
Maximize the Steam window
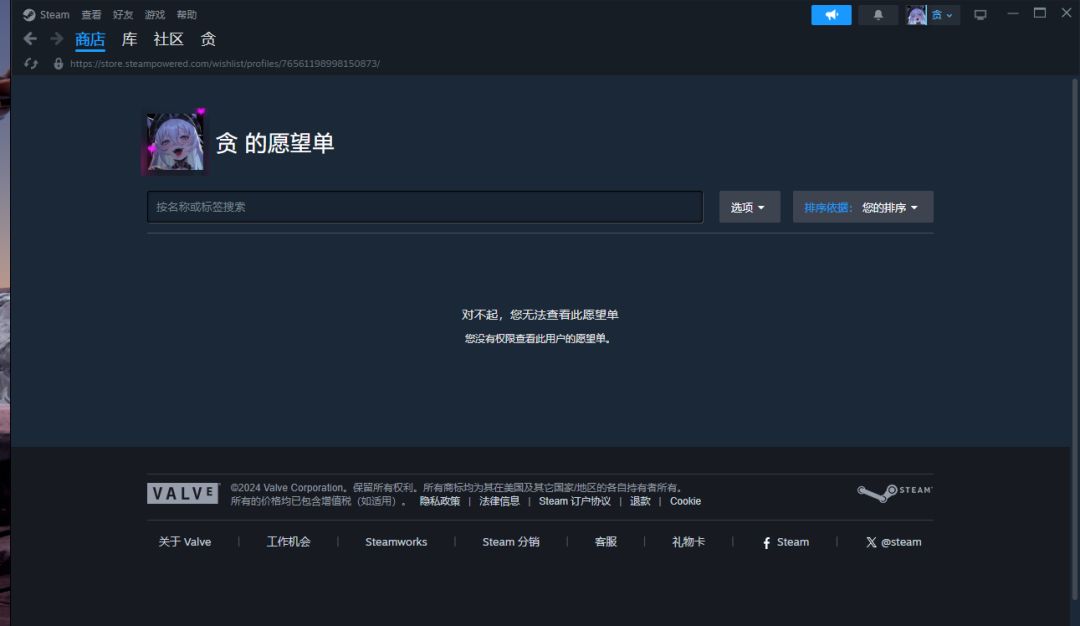[1039, 13]
